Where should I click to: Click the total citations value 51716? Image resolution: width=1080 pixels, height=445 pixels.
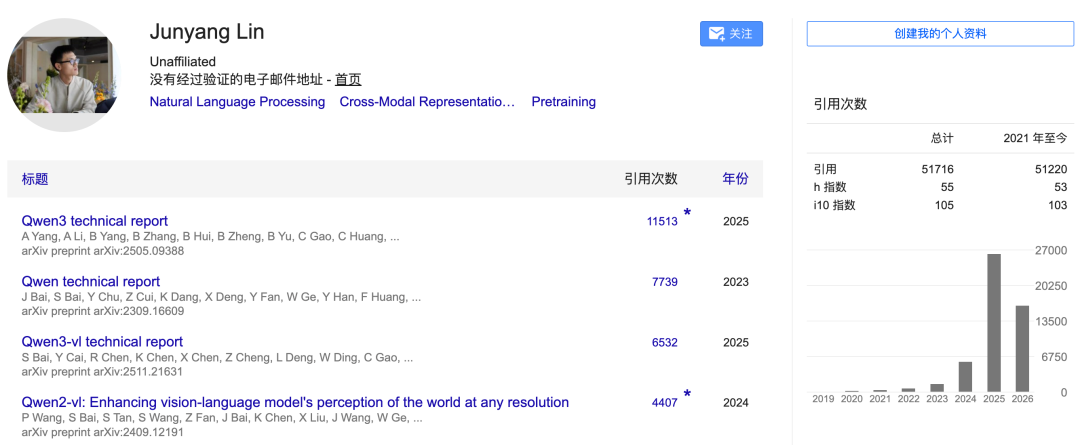[x=937, y=169]
